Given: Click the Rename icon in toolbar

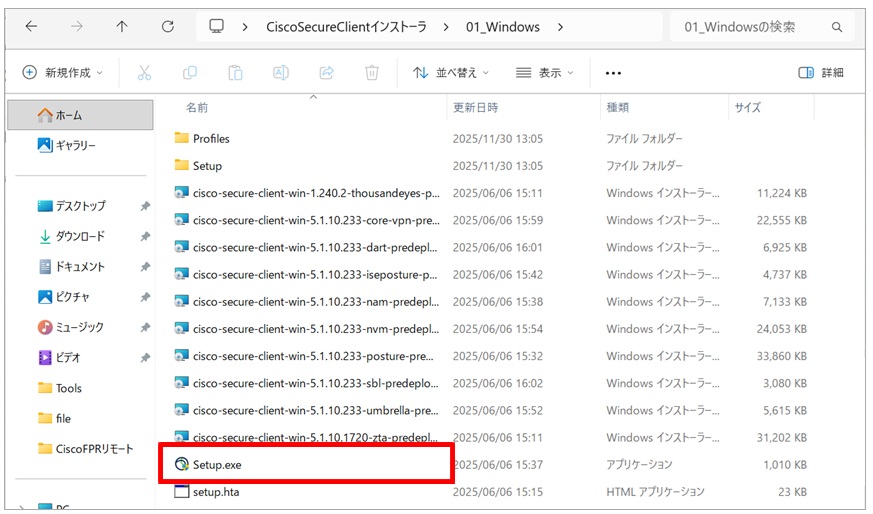Looking at the screenshot, I should click(281, 73).
